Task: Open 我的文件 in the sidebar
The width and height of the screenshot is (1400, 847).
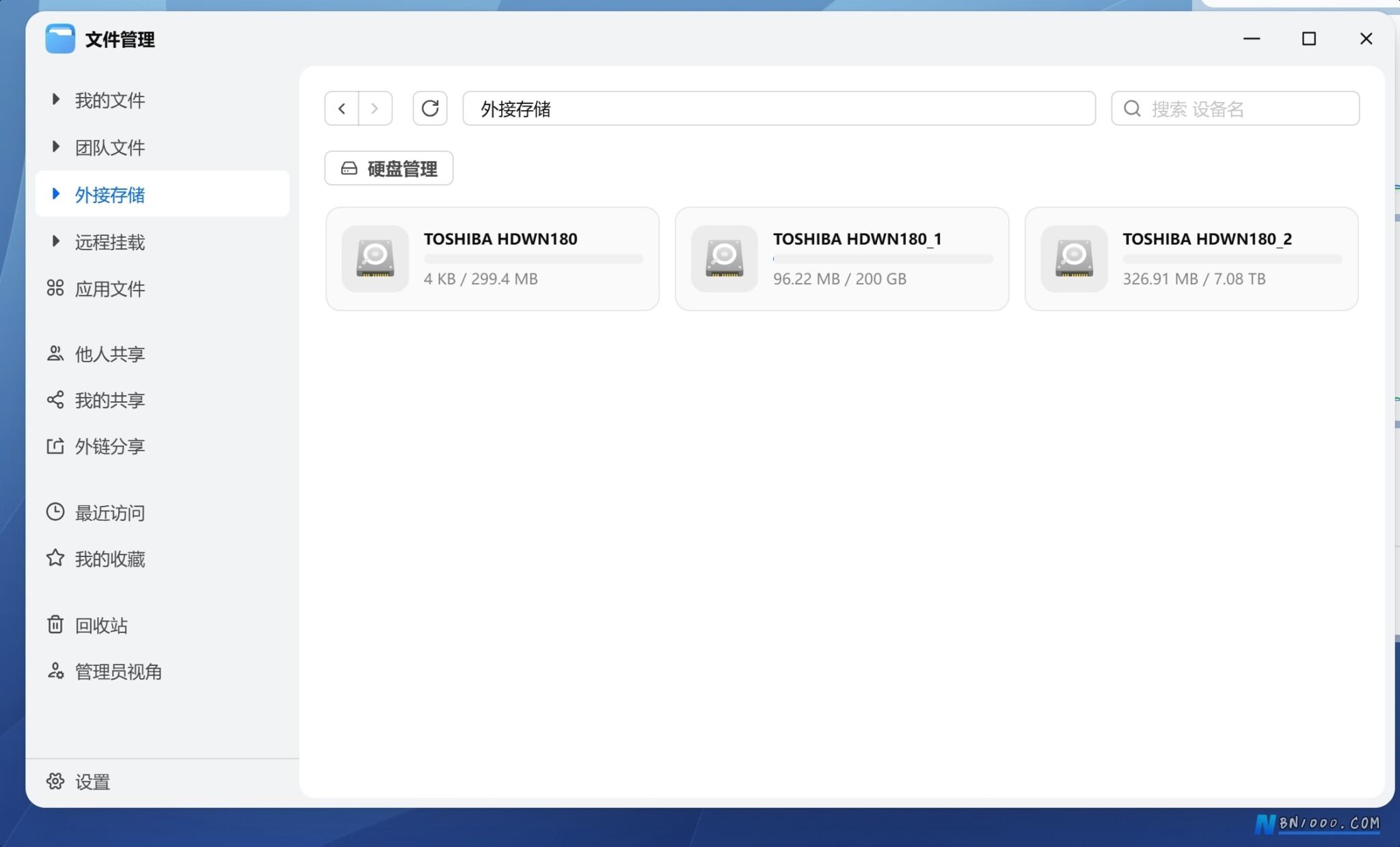Action: (163, 100)
